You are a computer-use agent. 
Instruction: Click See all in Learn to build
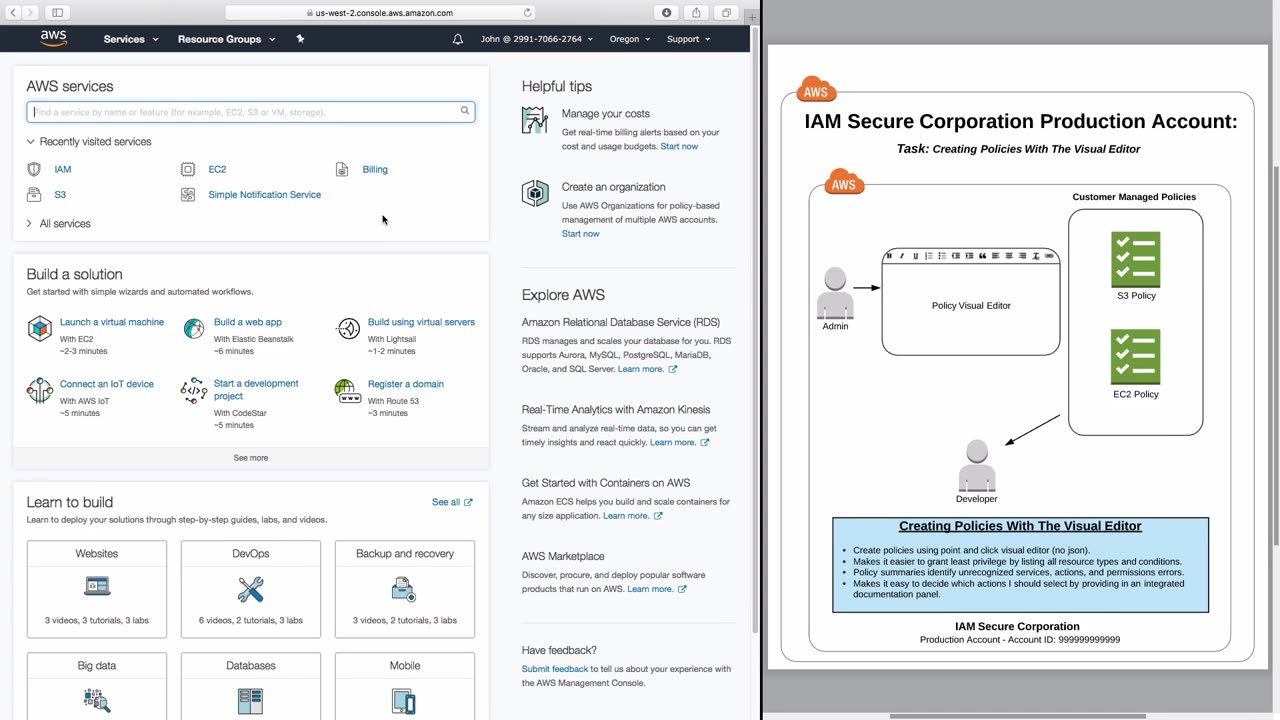pos(452,502)
